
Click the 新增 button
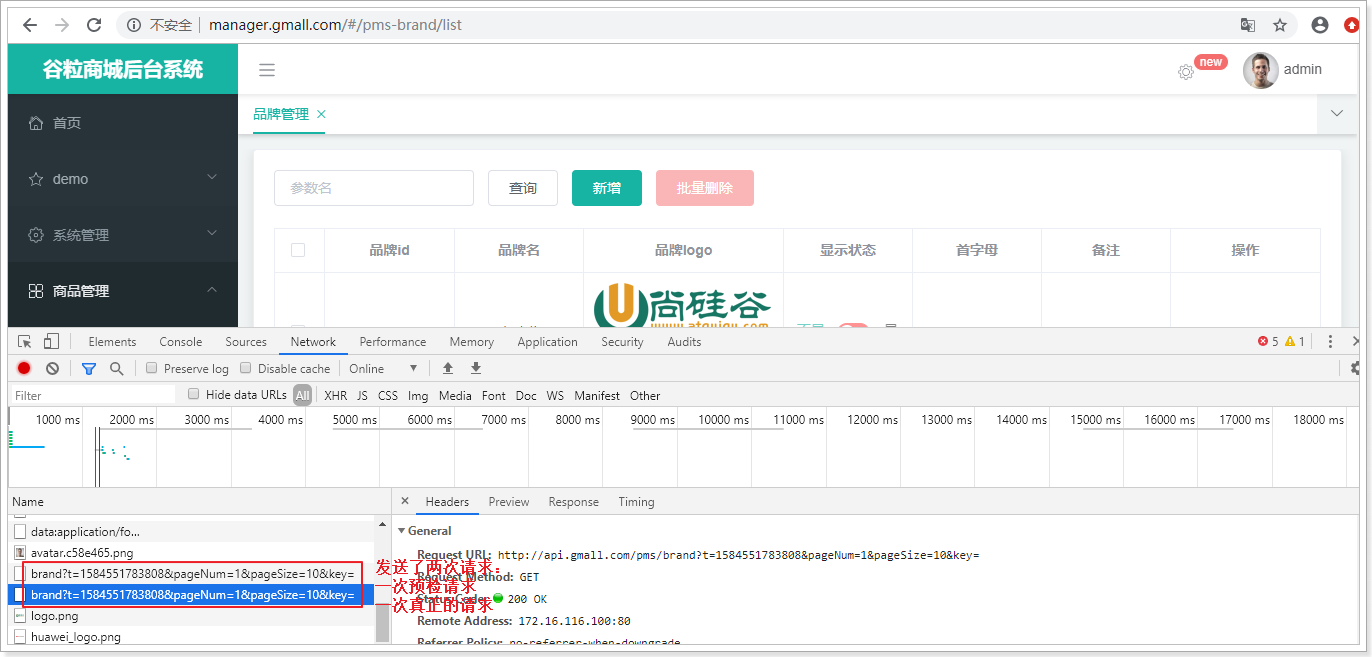click(x=607, y=188)
